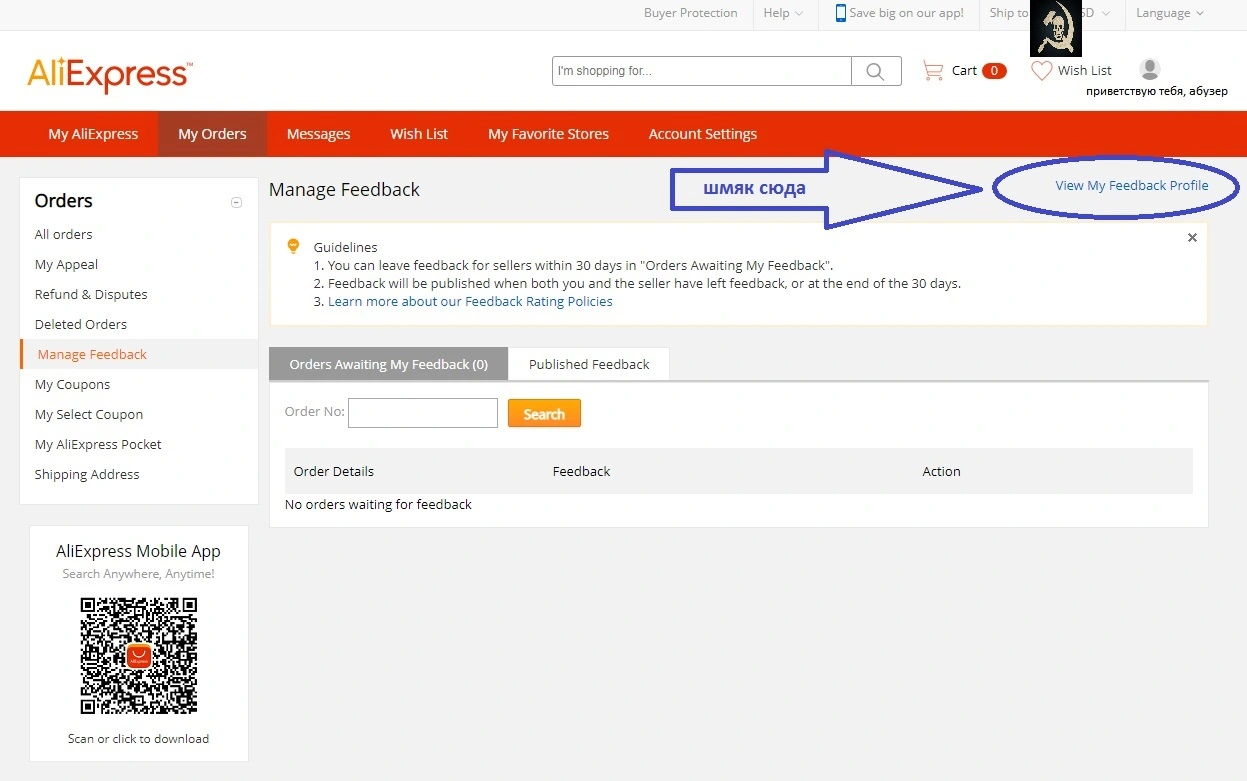Click the AliExpress Mobile App heading
Screen dimensions: 1247x781
[x=138, y=551]
